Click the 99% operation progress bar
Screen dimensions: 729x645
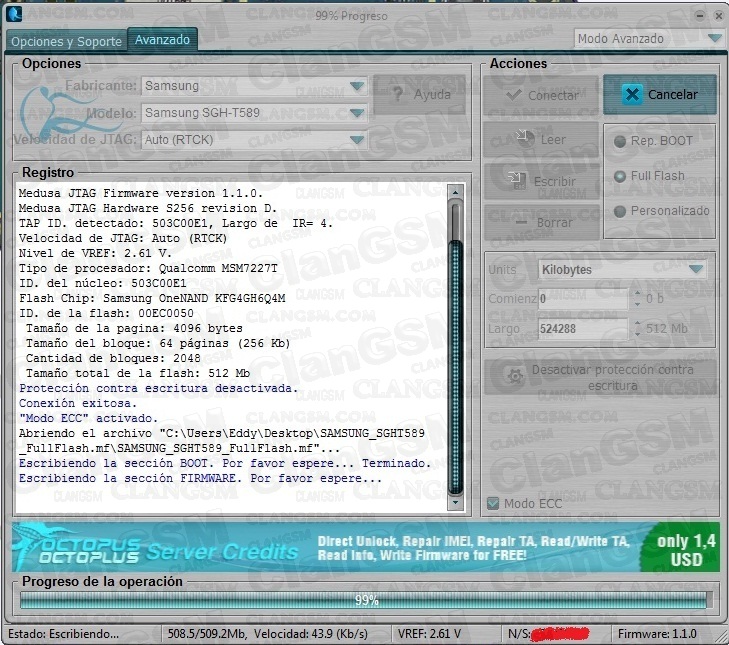(366, 600)
